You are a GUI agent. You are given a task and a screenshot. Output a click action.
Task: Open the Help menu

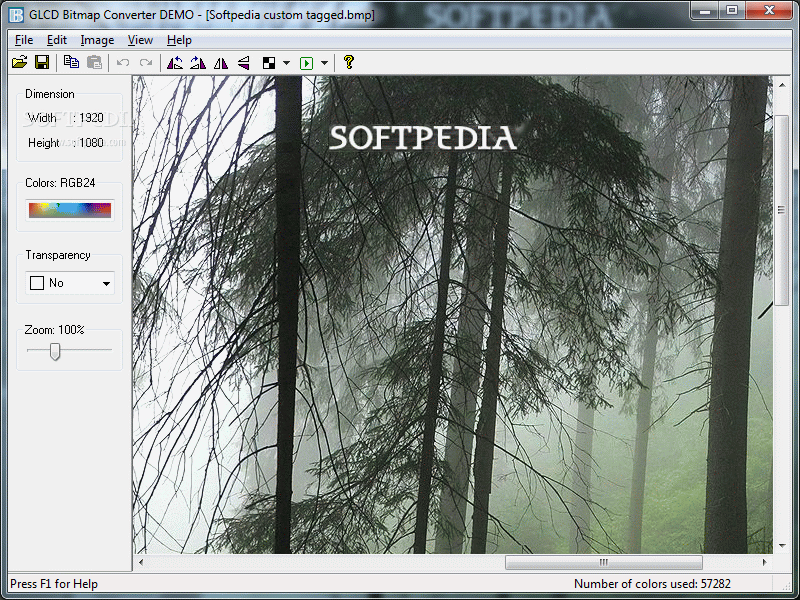(179, 40)
